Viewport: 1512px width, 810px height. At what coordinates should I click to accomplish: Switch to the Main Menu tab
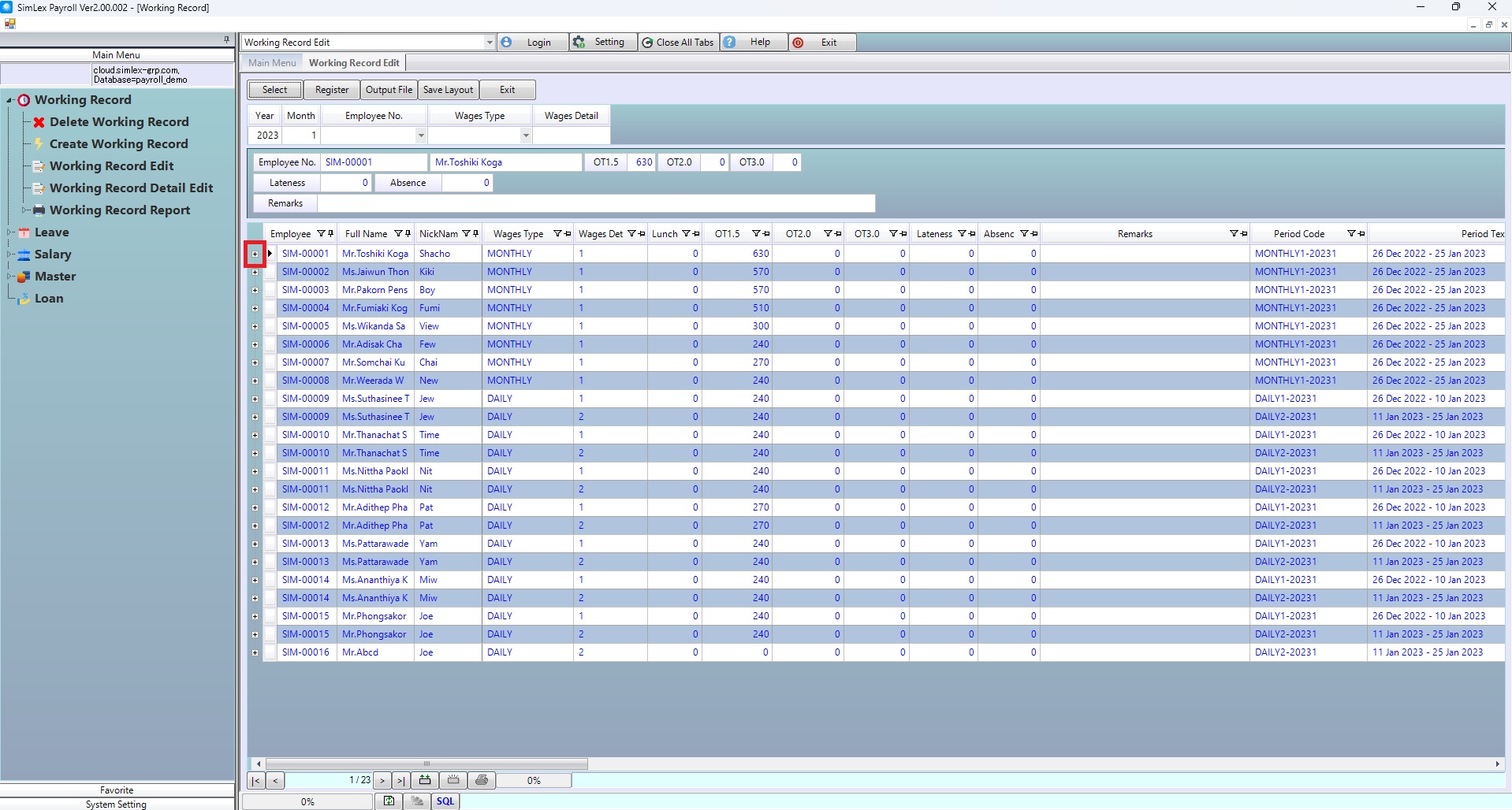click(x=272, y=63)
